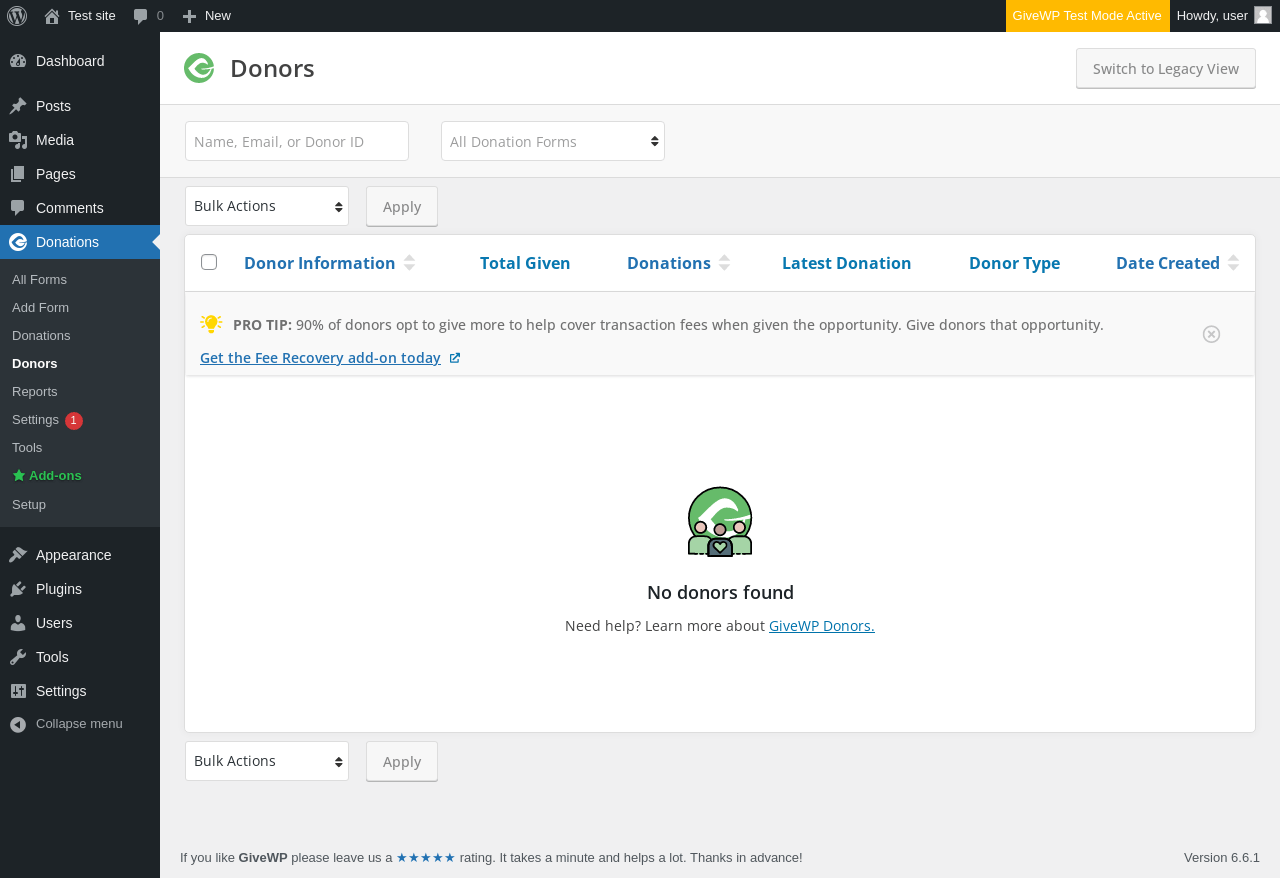Click the donor search input field
This screenshot has width=1280, height=878.
(297, 141)
